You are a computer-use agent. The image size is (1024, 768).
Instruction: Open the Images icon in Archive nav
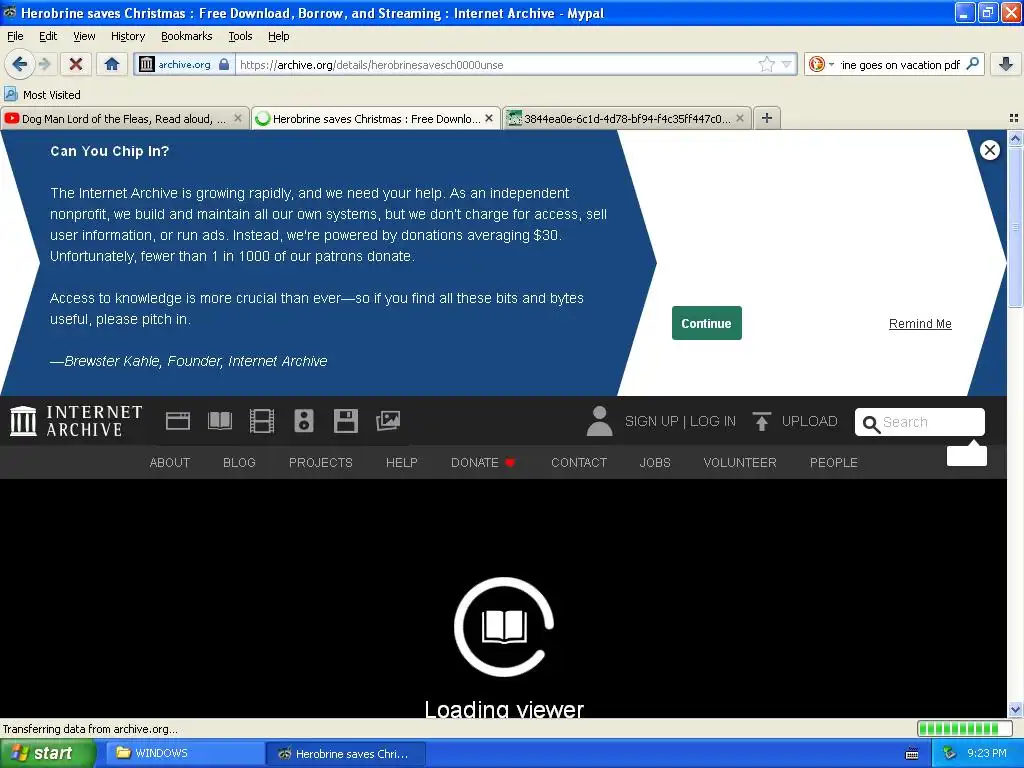coord(388,421)
